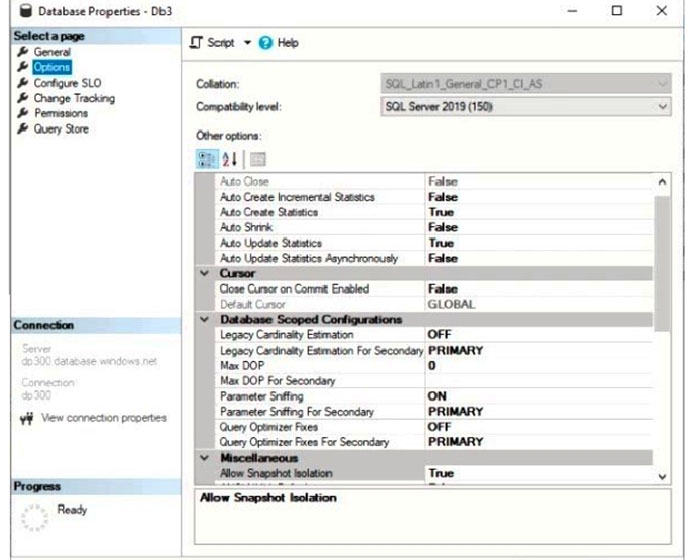Sort properties alphabetically with A-Z icon
Viewport: 690px width, 560px height.
click(229, 159)
